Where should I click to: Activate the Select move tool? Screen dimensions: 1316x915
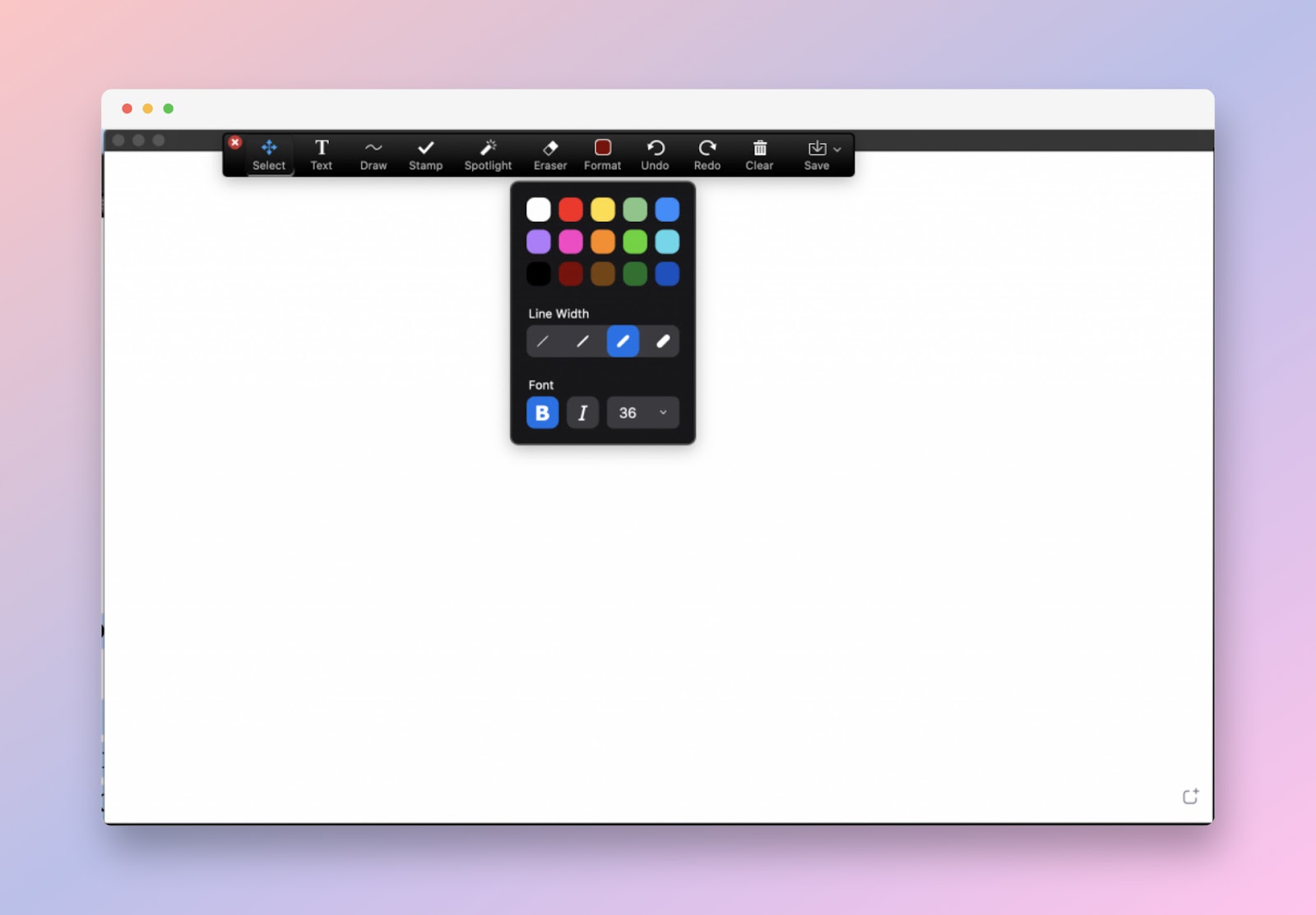(269, 155)
